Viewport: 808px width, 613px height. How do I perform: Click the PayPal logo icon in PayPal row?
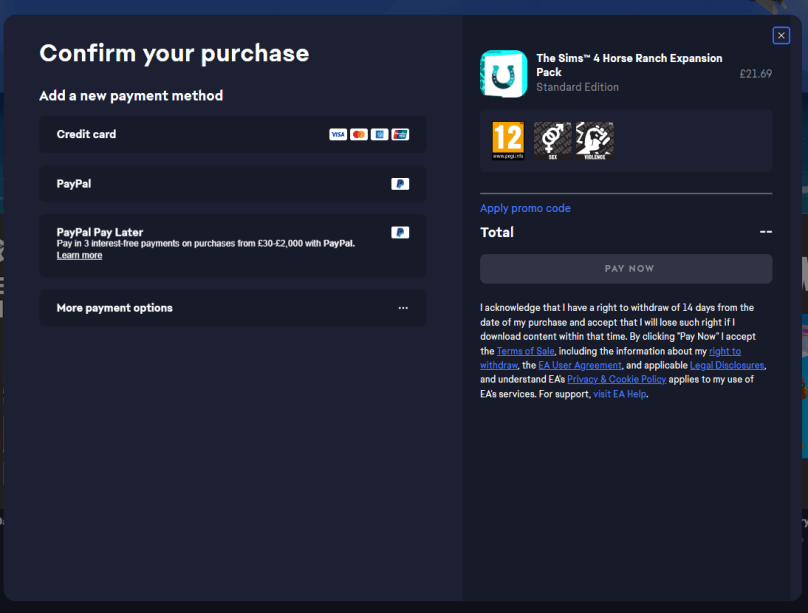pos(400,184)
